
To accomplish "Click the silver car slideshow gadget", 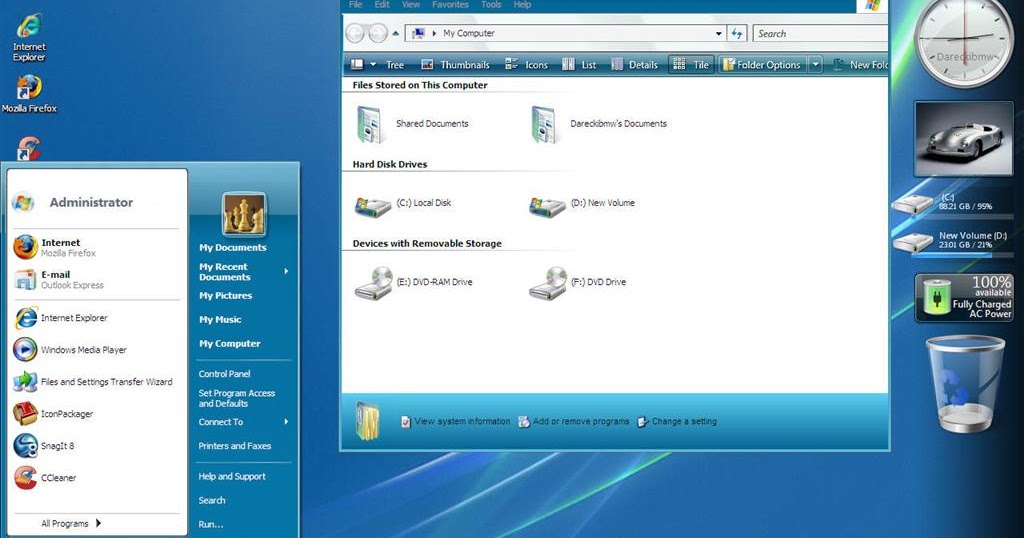I will 964,139.
